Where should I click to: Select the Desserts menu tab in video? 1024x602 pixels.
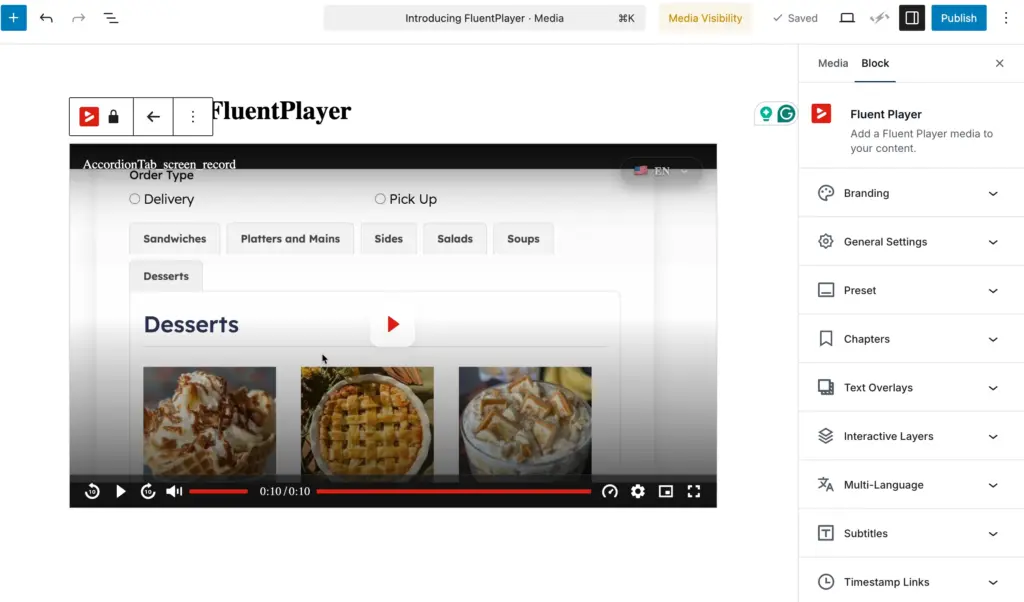[166, 275]
